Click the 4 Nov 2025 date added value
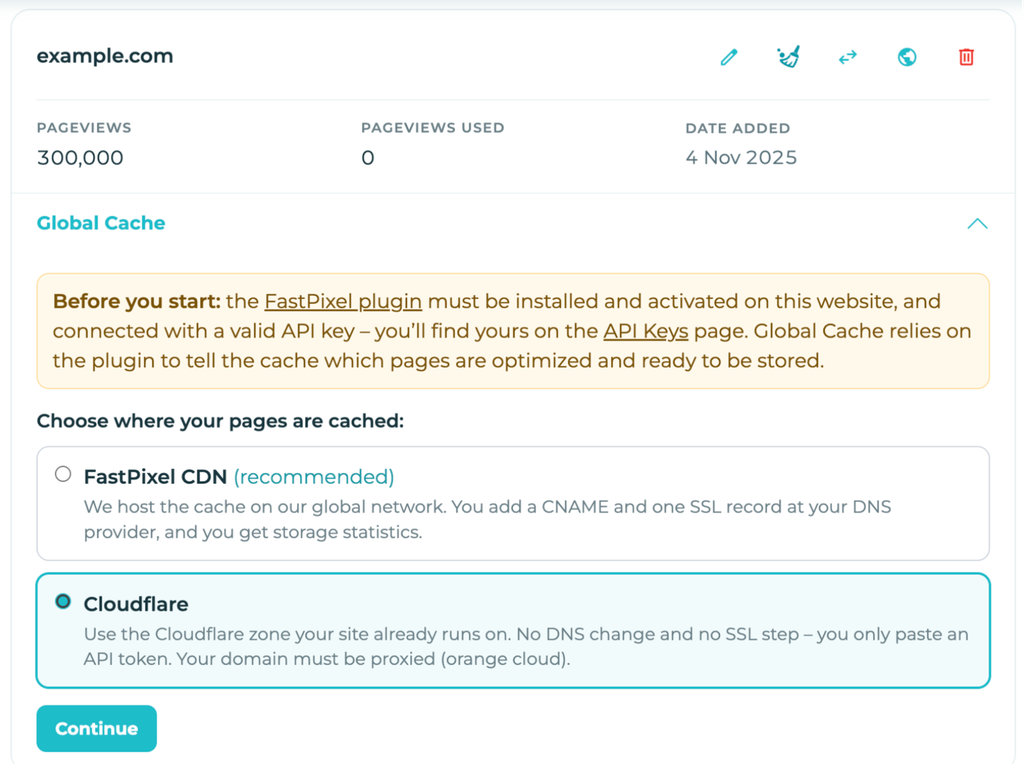The height and width of the screenshot is (764, 1024). [x=741, y=158]
